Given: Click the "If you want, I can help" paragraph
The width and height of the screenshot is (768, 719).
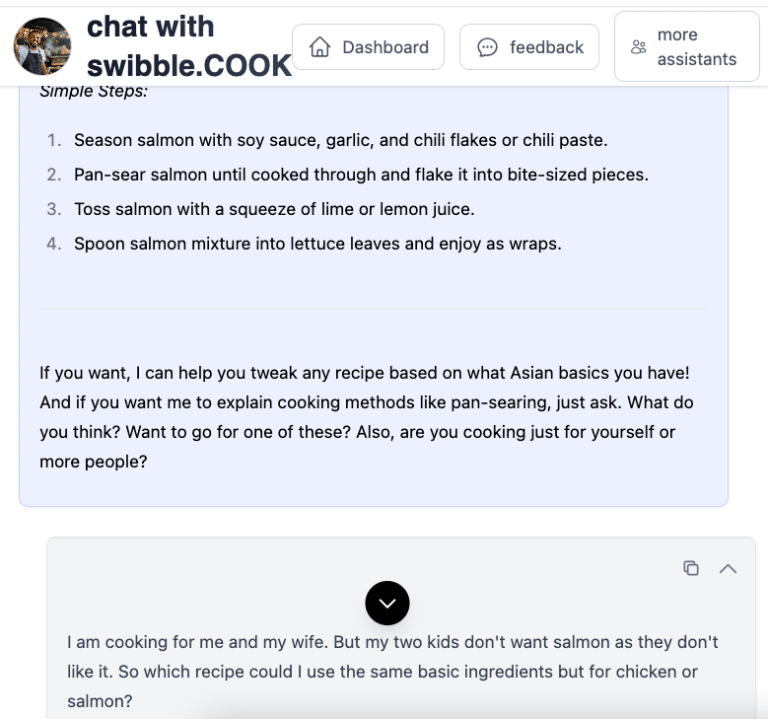Looking at the screenshot, I should 364,373.
